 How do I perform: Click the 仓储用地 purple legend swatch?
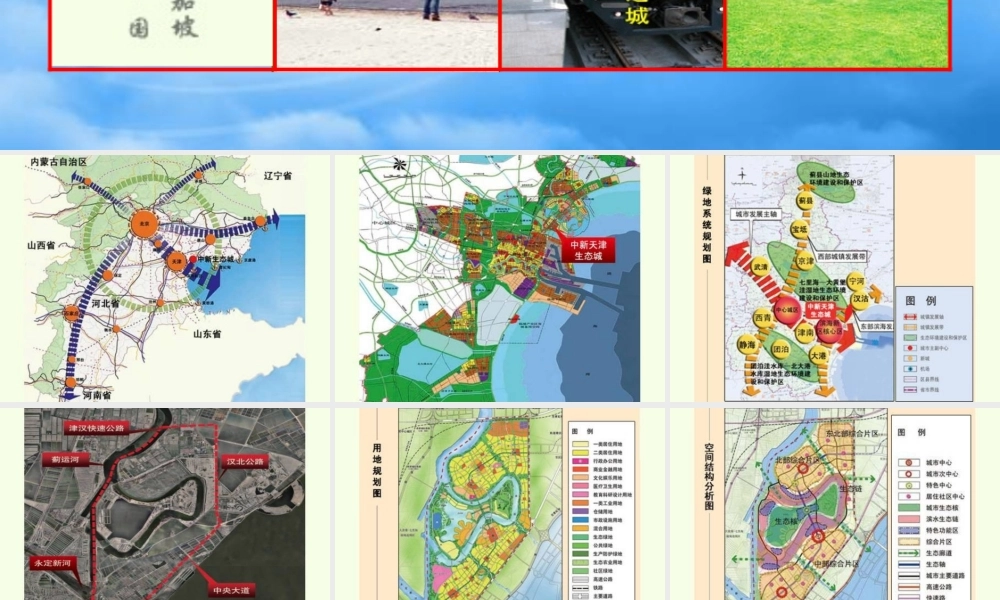580,511
